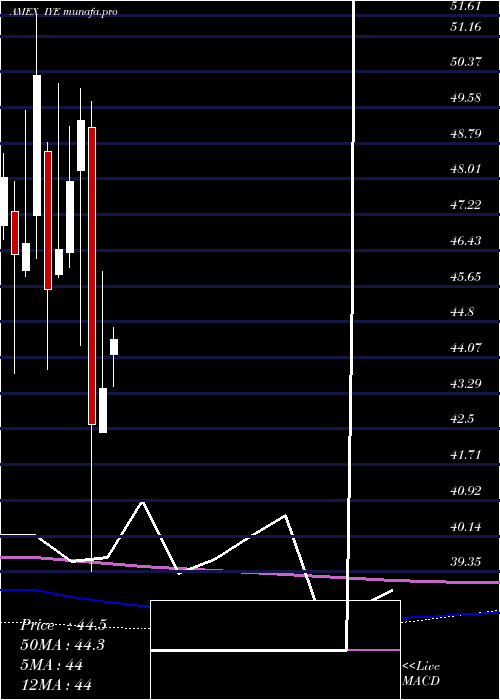
Task: Click the small white candle near 44.07
Action: (x=114, y=347)
